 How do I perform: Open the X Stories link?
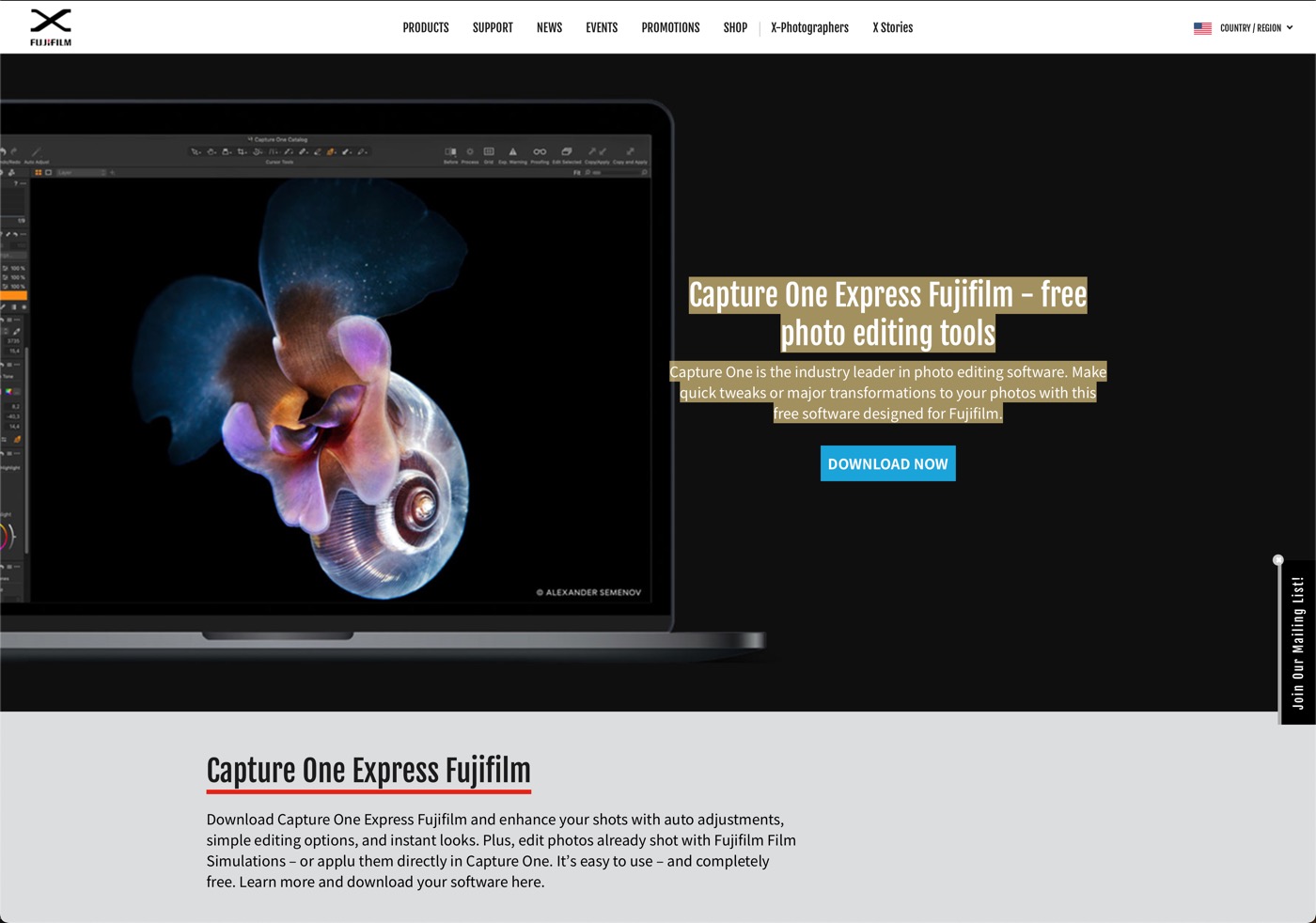892,28
